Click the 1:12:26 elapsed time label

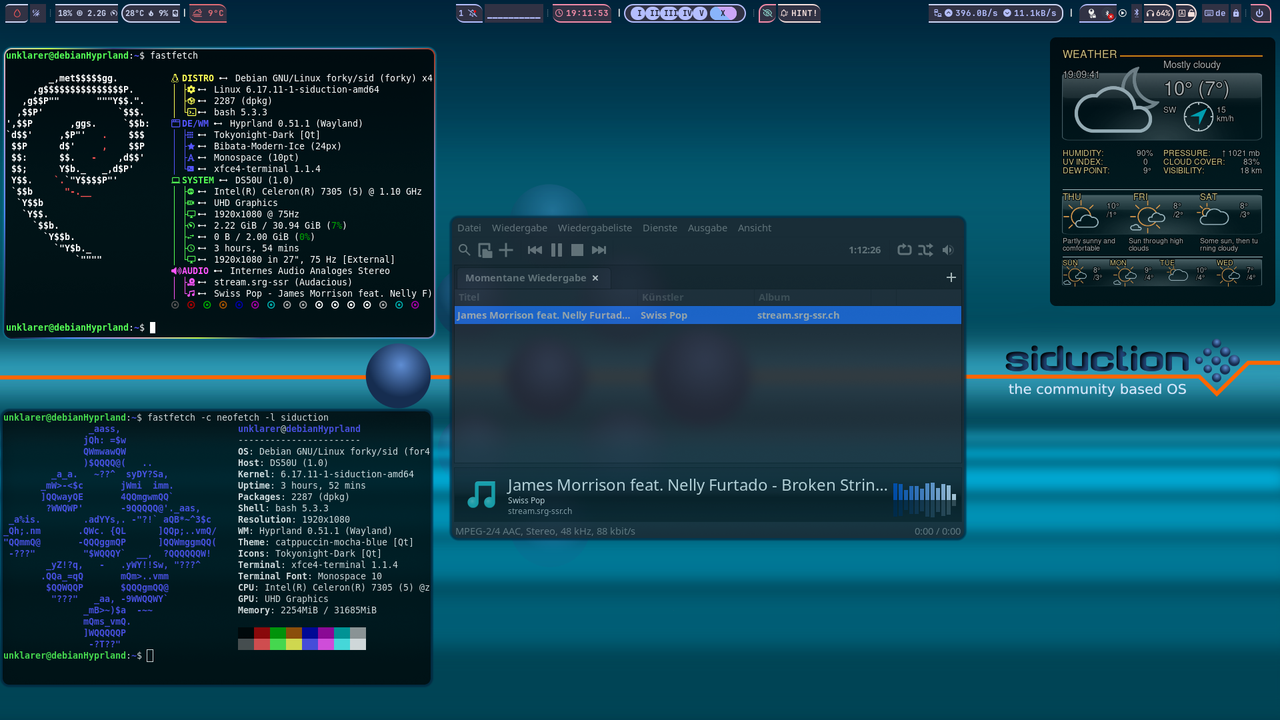tap(864, 250)
